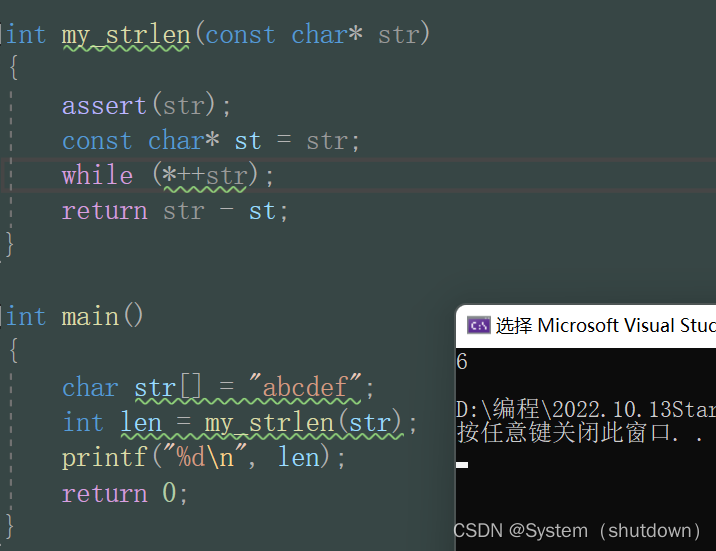Click the output number 6 in the console
Image resolution: width=716 pixels, height=551 pixels.
(x=462, y=362)
